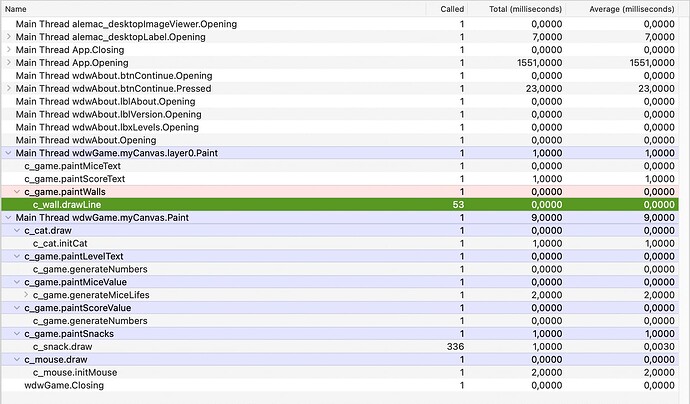The image size is (690, 404).
Task: Collapse the wdwGame.myCanvas.layer0.Paint row
Action: coord(8,153)
